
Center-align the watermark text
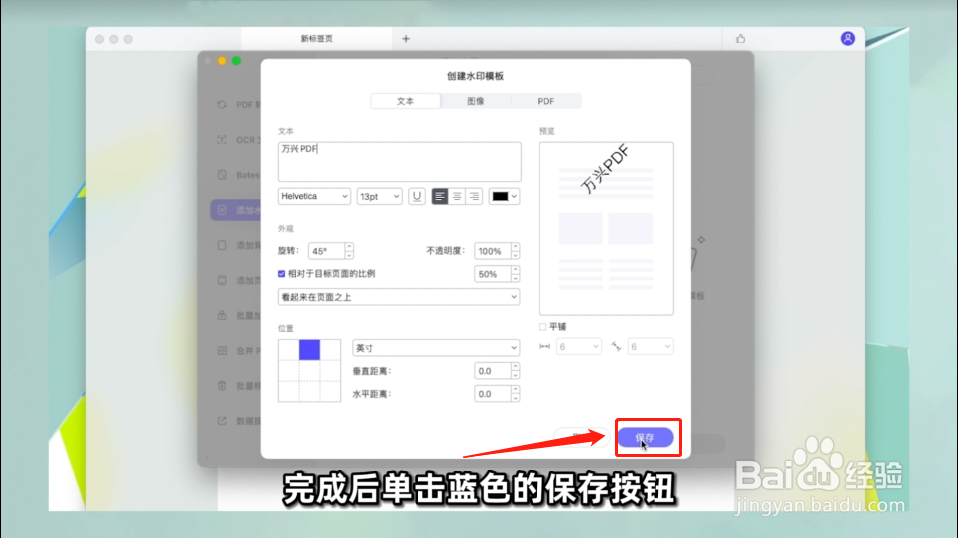click(456, 197)
